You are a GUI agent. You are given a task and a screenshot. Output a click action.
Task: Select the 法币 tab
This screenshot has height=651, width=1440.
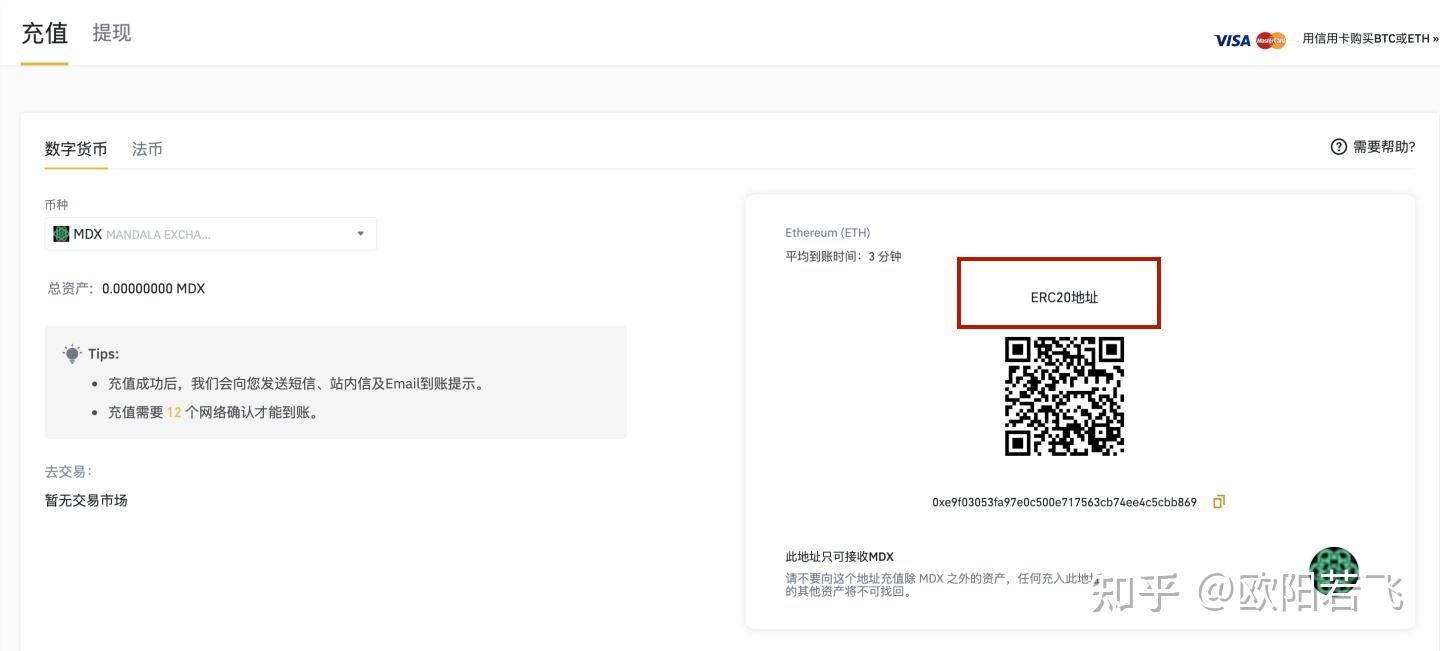click(146, 148)
